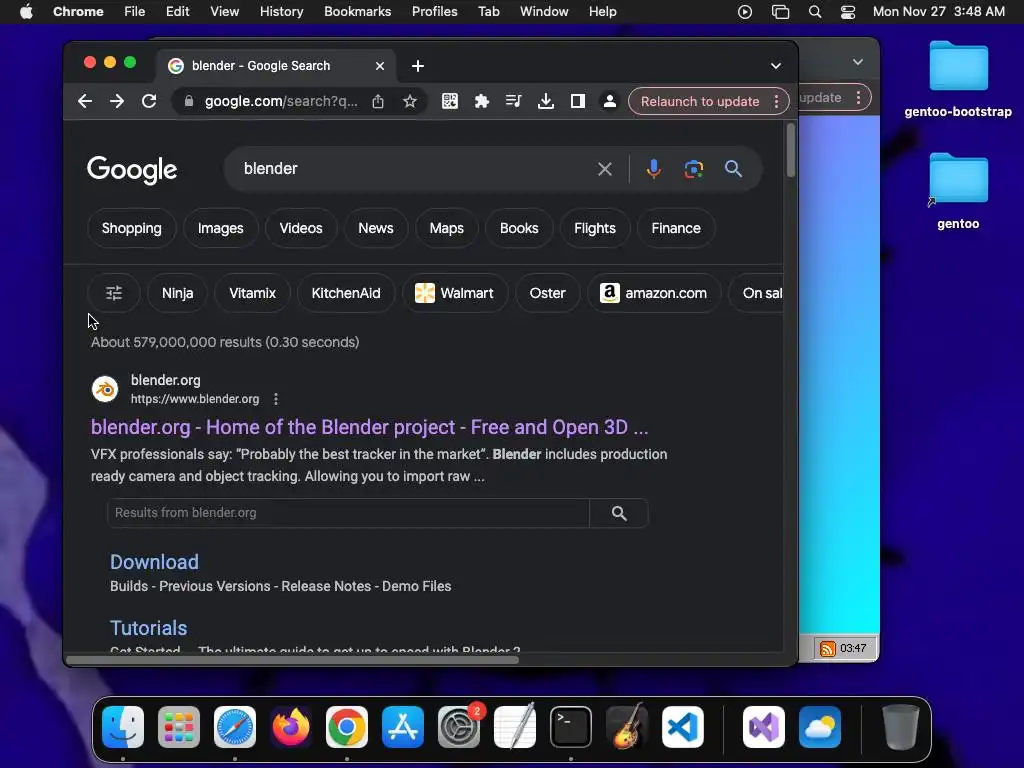Open the Bookmarks menu
The image size is (1024, 768).
(358, 12)
